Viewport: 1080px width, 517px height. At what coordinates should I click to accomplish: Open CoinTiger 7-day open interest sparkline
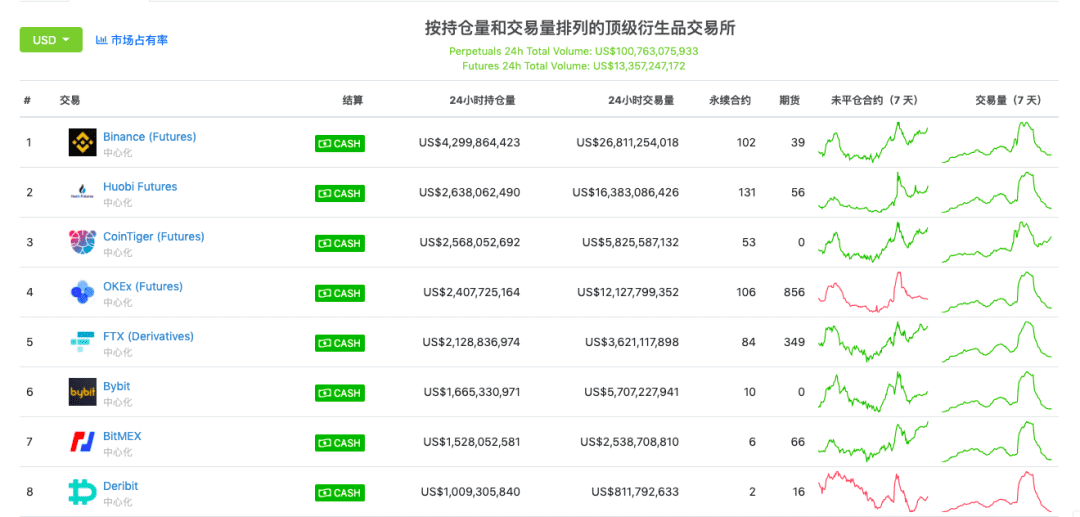[873, 242]
